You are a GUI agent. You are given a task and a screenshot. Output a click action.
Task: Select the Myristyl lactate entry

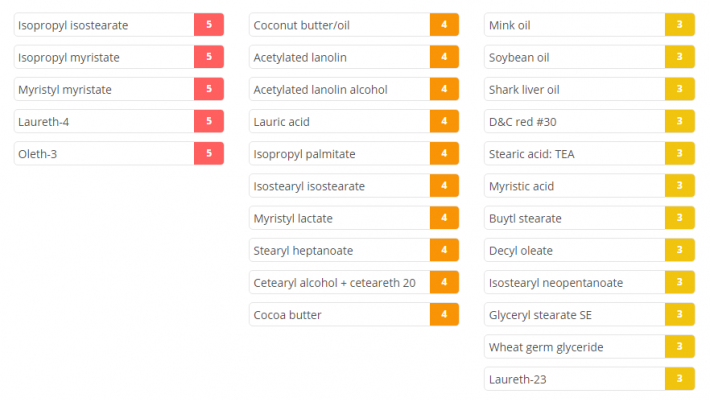(293, 218)
